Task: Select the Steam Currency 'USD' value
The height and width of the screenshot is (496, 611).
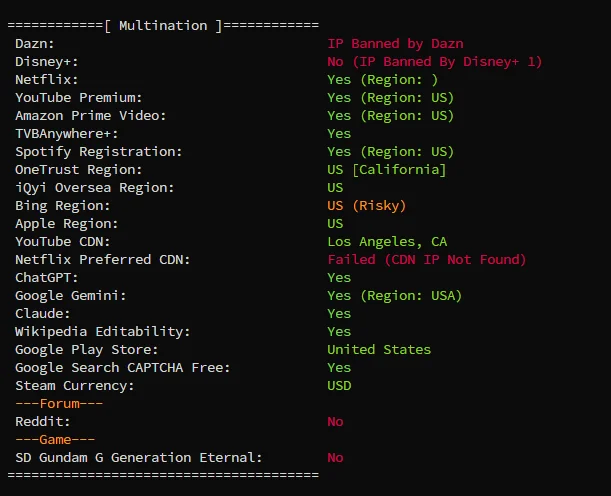Action: pyautogui.click(x=339, y=386)
